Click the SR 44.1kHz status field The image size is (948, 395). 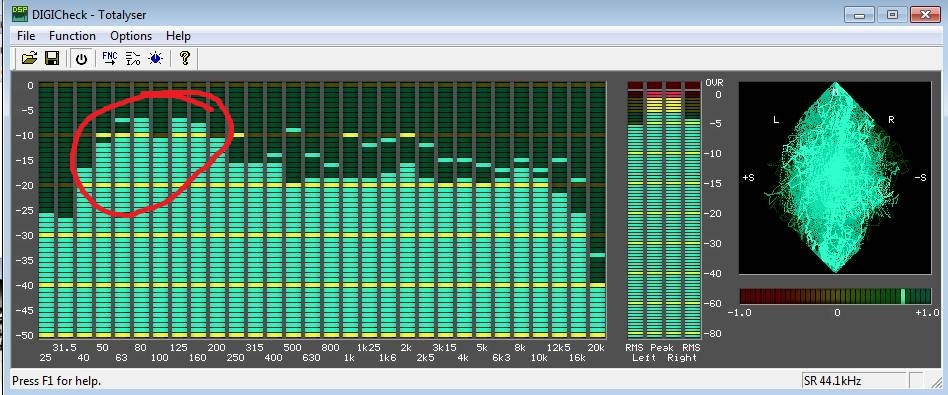coord(854,381)
